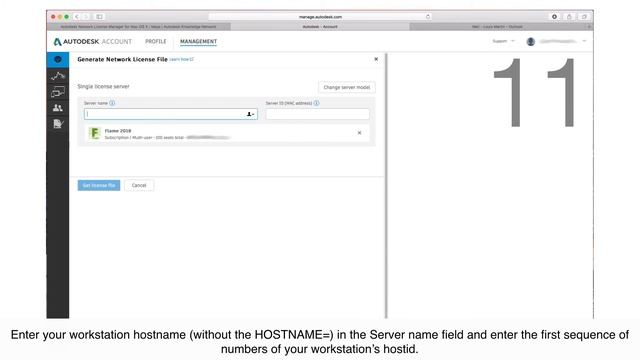This screenshot has width=640, height=360.
Task: Close the Generate Network License File panel
Action: 376,59
